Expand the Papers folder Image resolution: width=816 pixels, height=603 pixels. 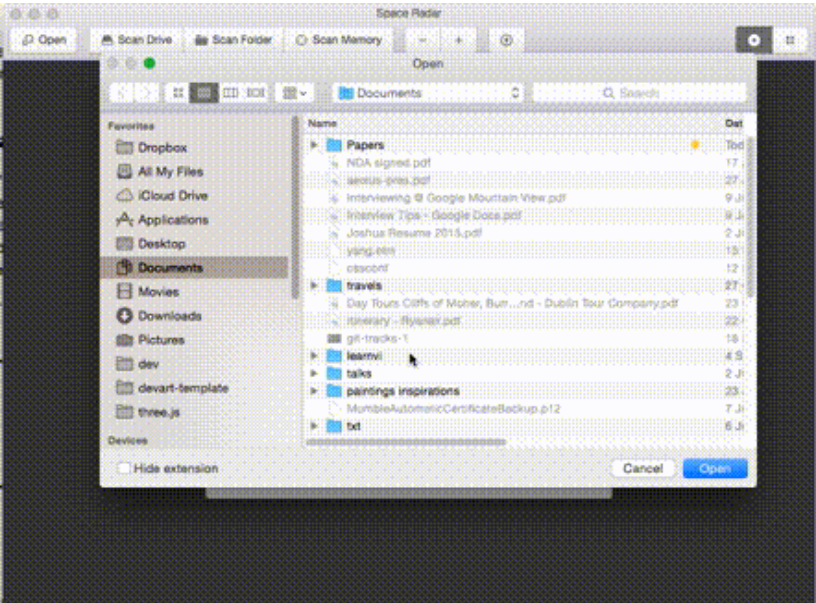(x=315, y=143)
